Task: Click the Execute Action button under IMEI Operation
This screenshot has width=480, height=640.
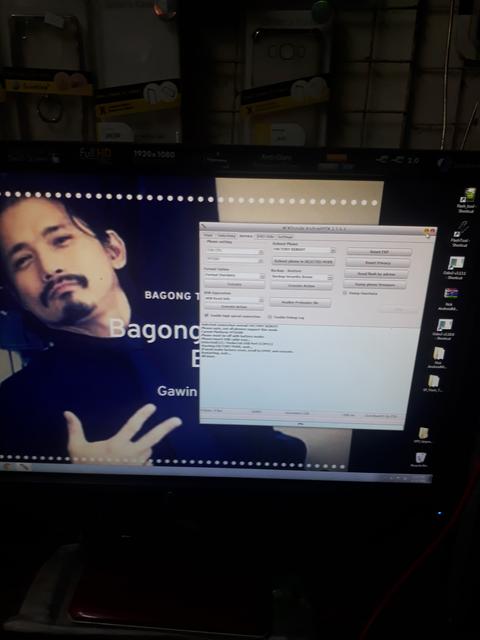Action: coord(234,307)
